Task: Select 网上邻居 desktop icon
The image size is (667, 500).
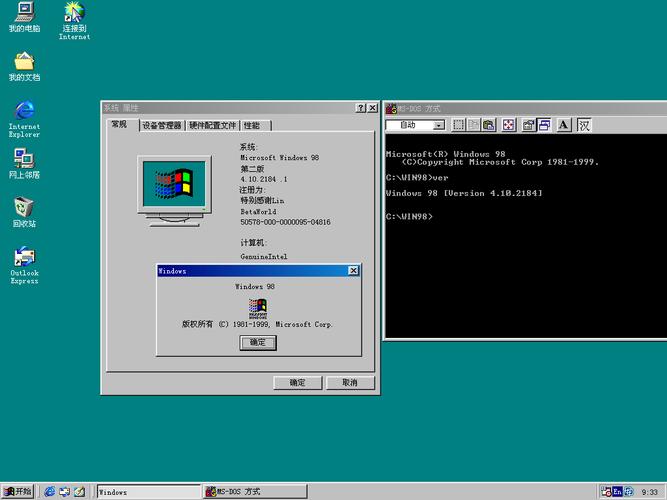Action: point(24,164)
